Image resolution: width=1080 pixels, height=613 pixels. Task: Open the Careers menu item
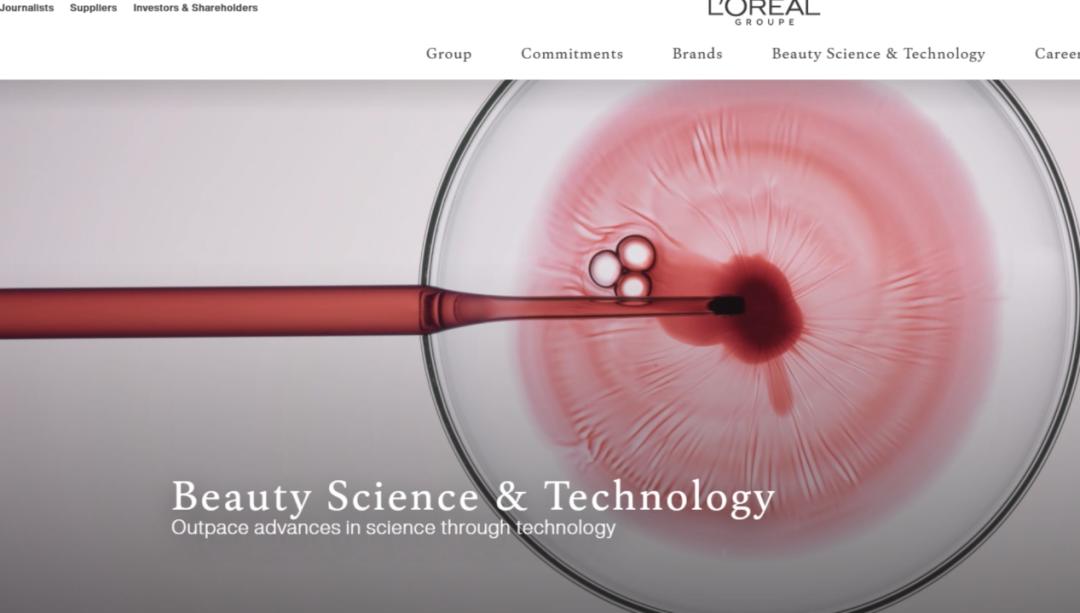[x=1057, y=54]
